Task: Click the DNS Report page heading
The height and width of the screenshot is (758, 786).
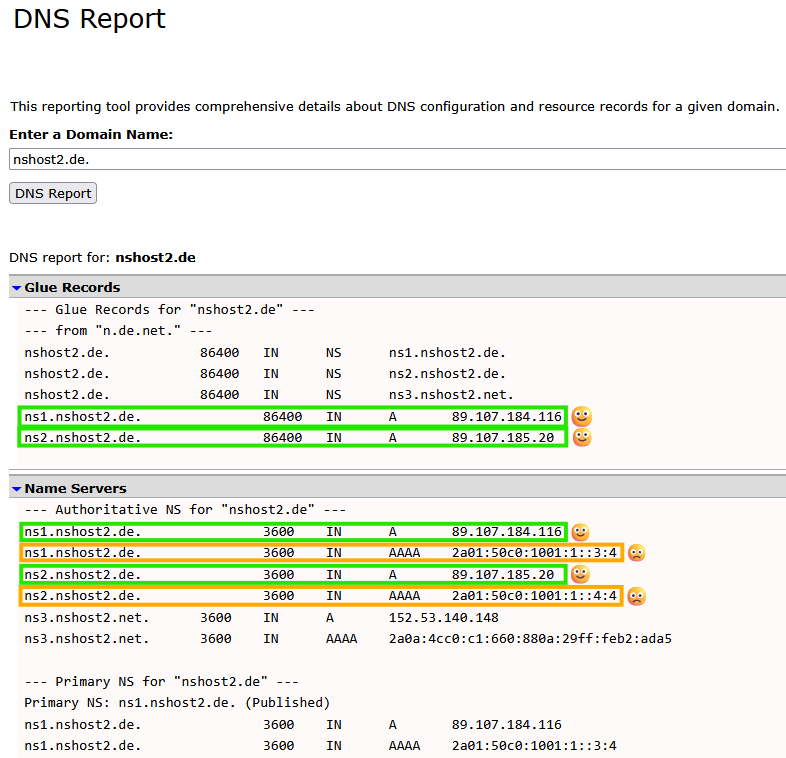Action: [89, 20]
